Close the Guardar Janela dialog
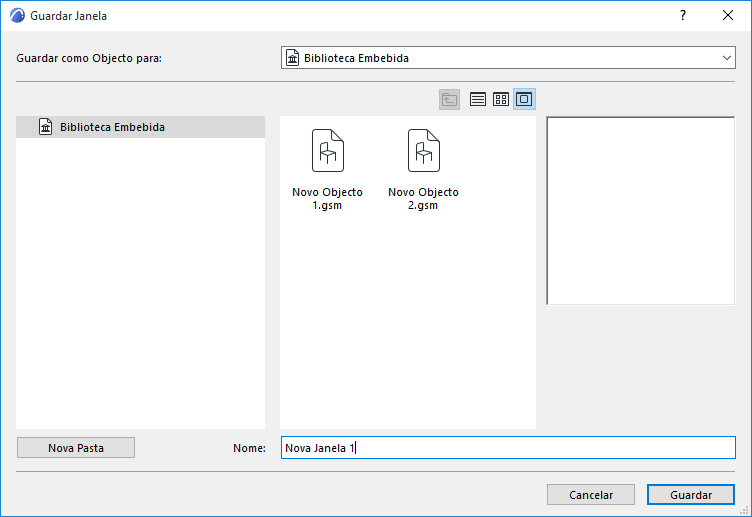 click(x=728, y=15)
